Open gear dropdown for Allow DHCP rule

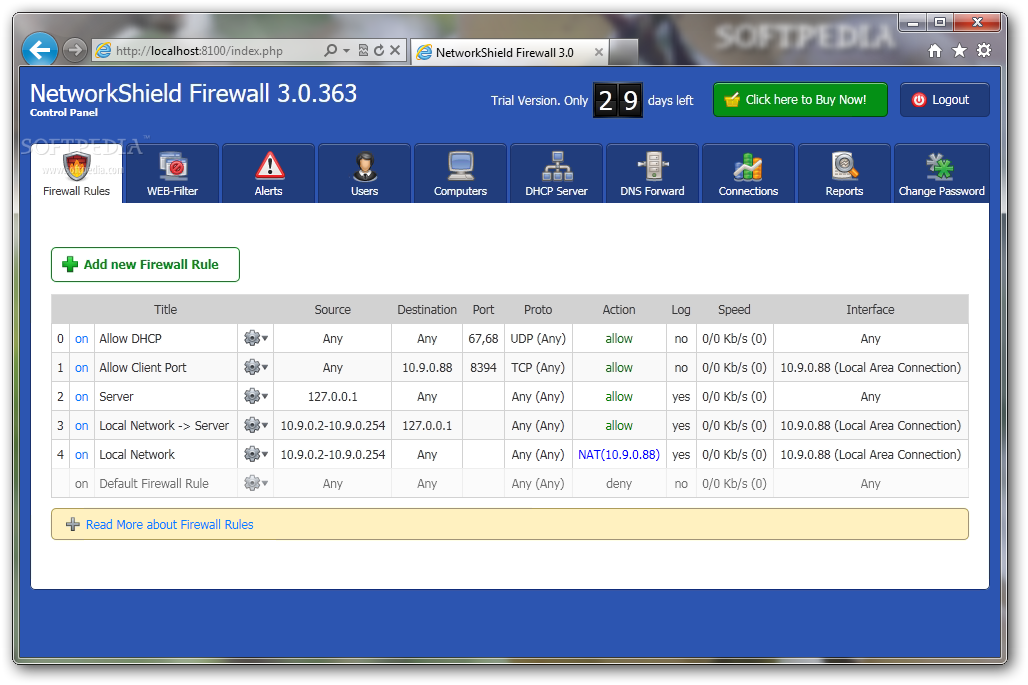coord(256,339)
